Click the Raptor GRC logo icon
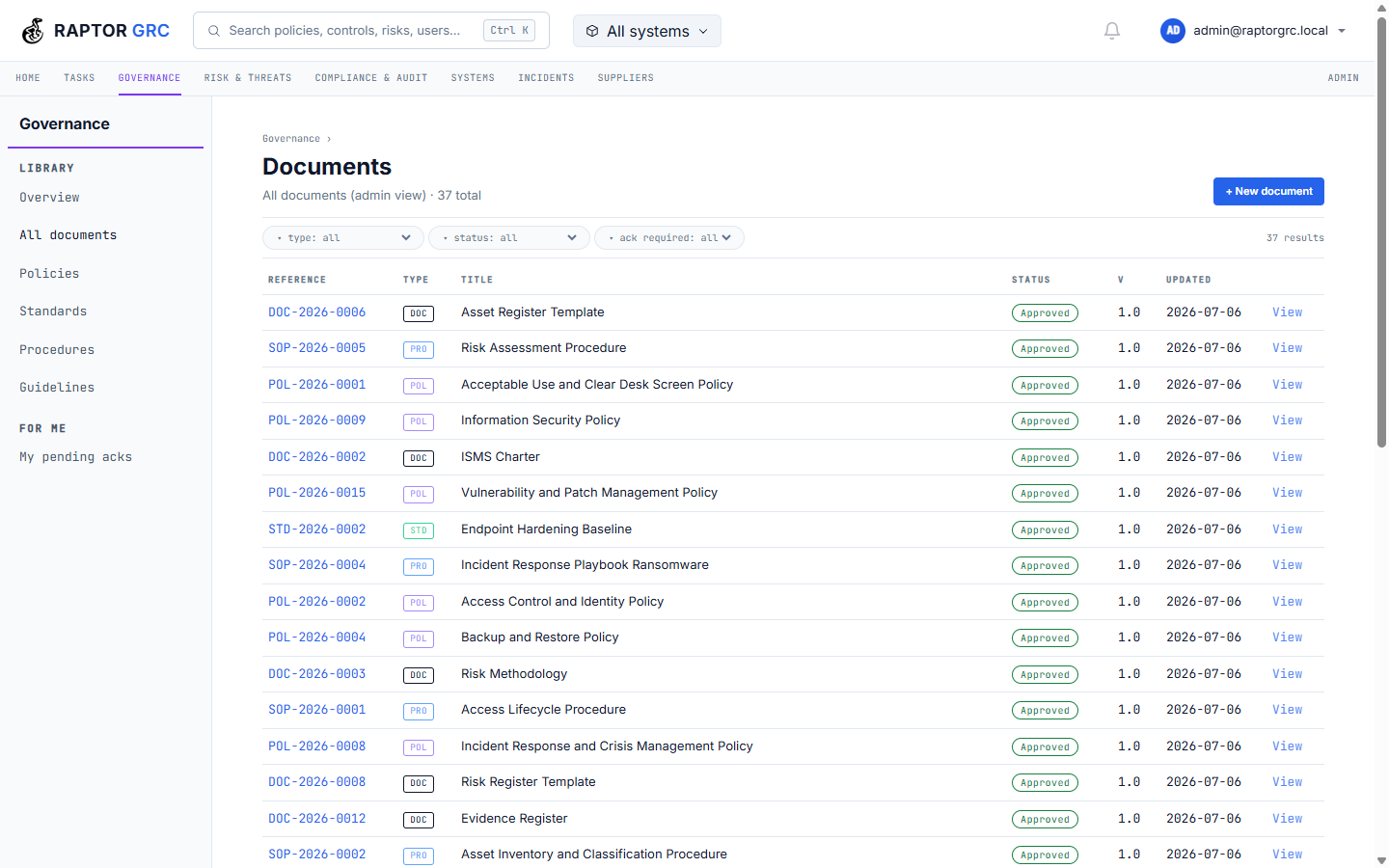The image size is (1389, 868). pyautogui.click(x=33, y=31)
